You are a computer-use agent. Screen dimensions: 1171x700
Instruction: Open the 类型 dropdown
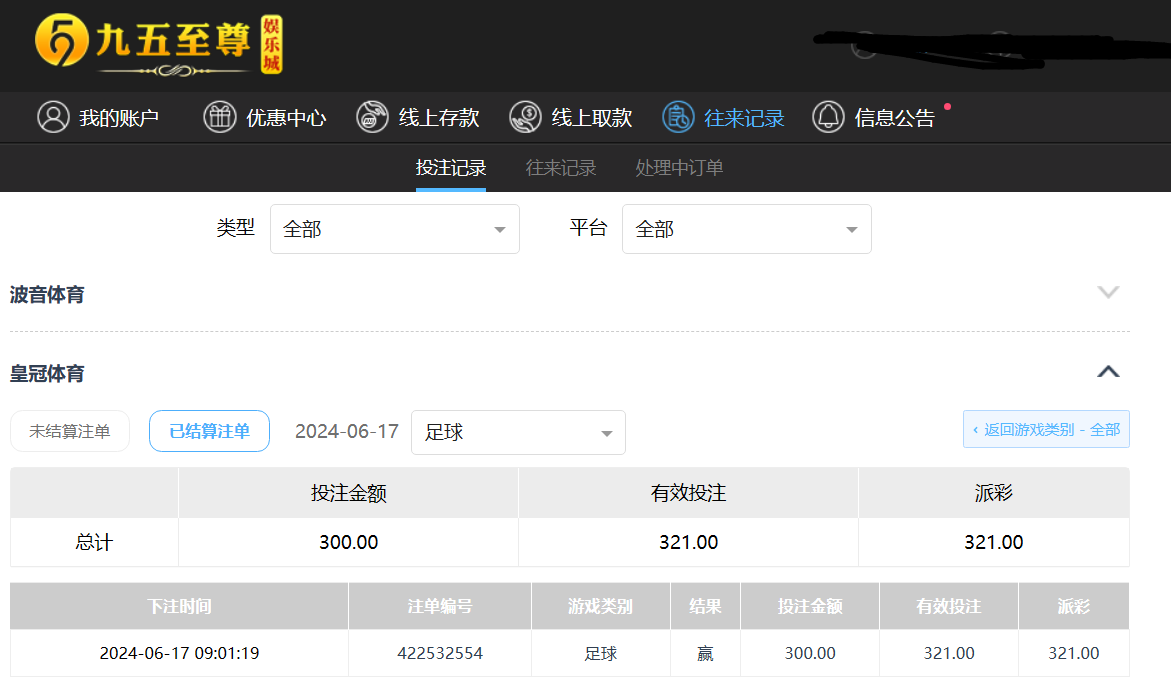click(394, 229)
